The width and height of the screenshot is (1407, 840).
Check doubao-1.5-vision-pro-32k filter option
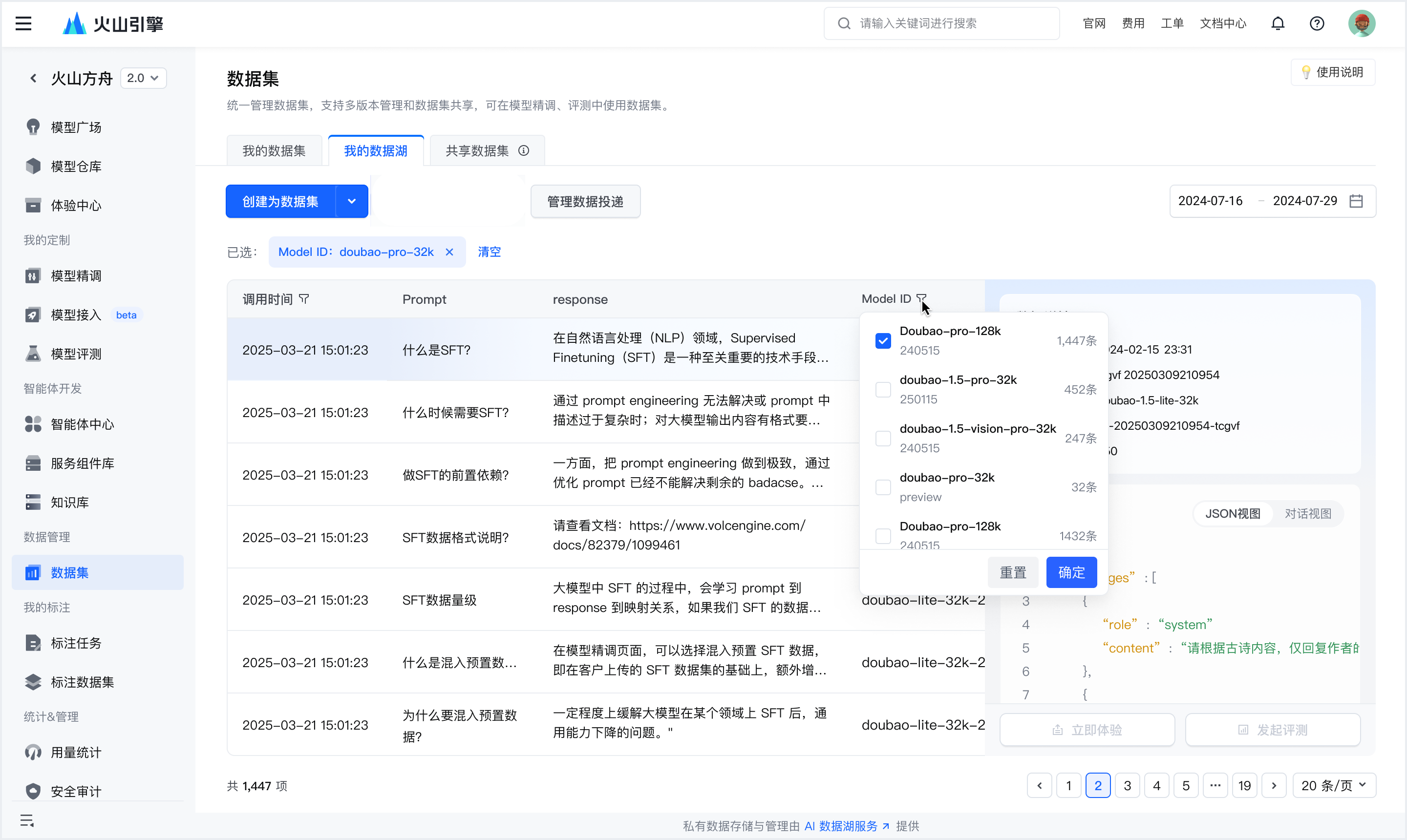point(883,439)
